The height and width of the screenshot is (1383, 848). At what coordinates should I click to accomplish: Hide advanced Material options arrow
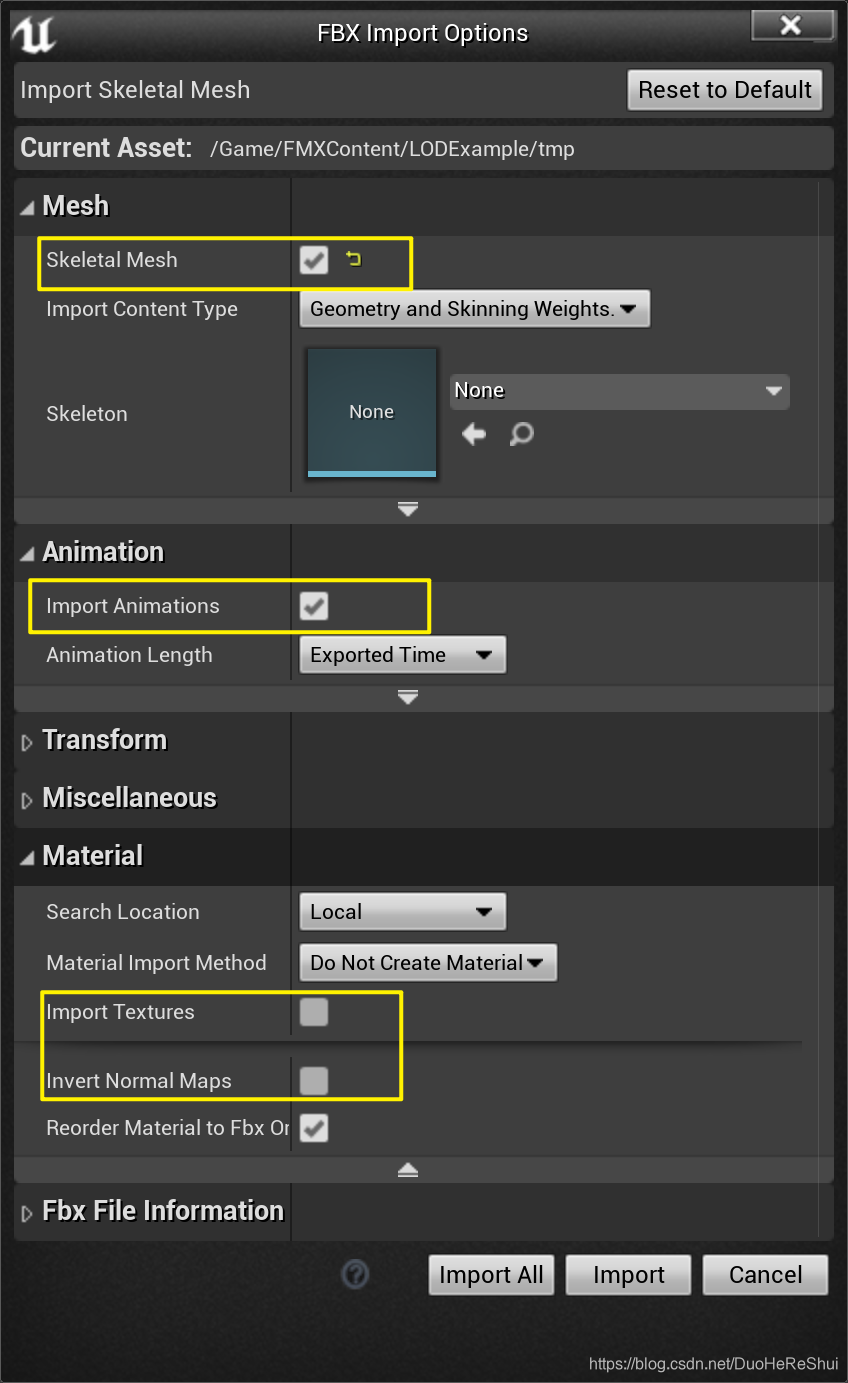(x=408, y=1169)
